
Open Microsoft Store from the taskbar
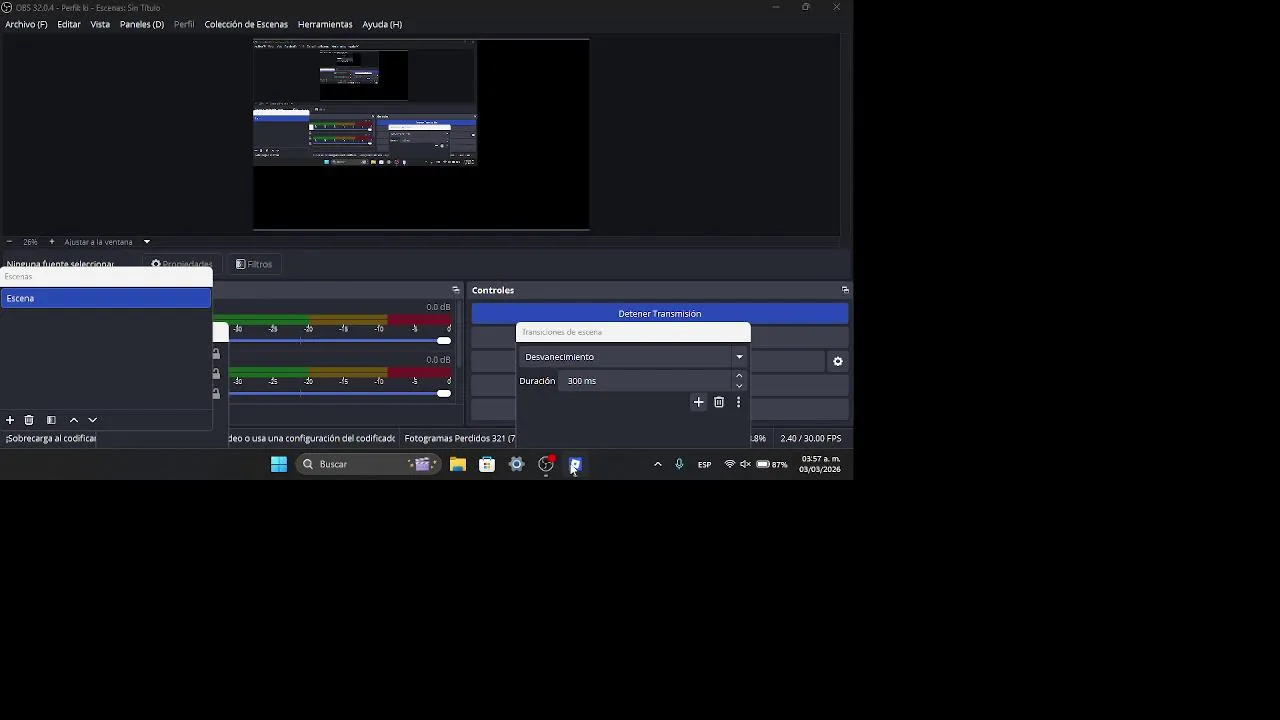pyautogui.click(x=487, y=464)
